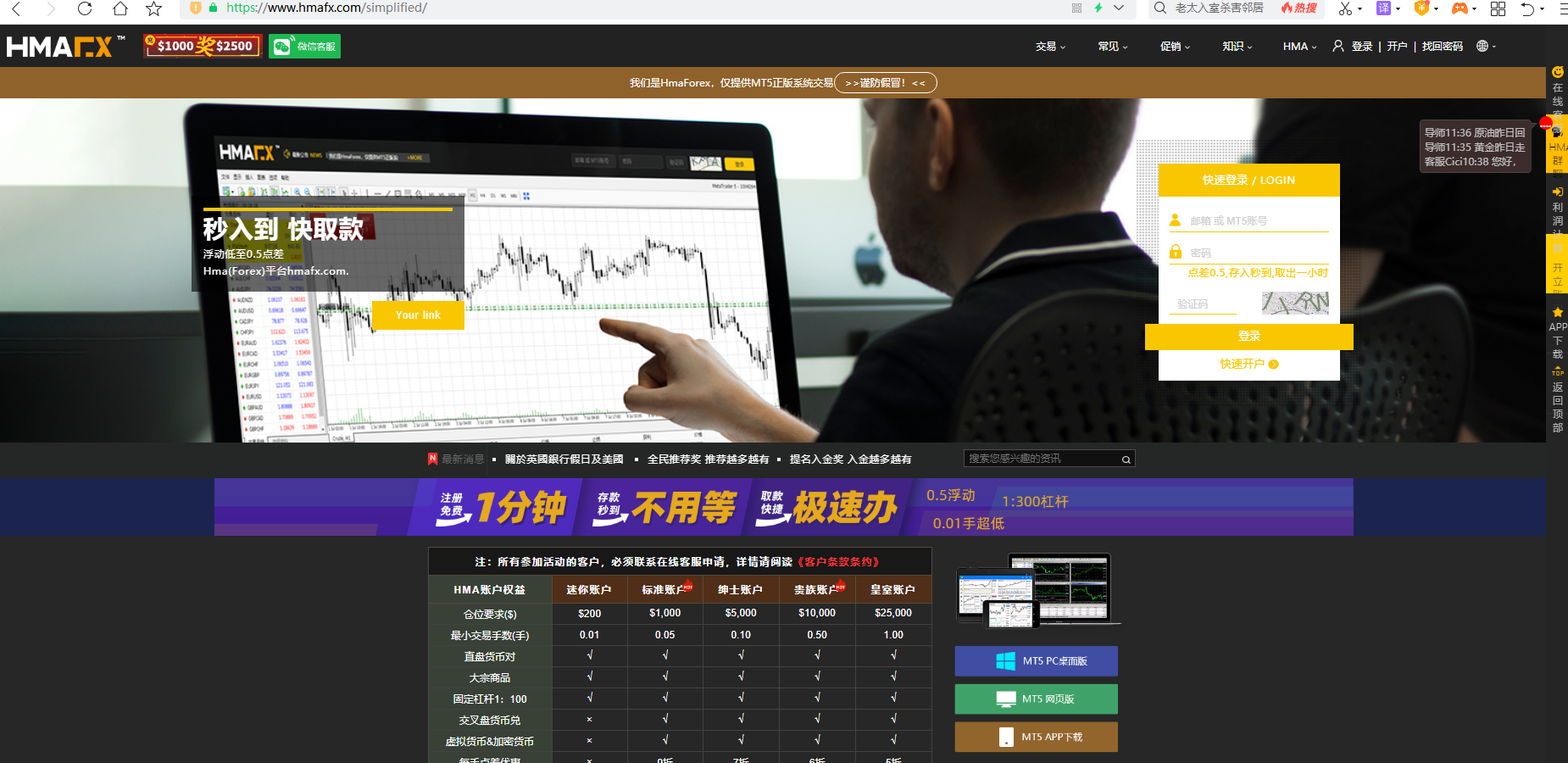Click the chat message popup from 导师

pyautogui.click(x=1476, y=147)
